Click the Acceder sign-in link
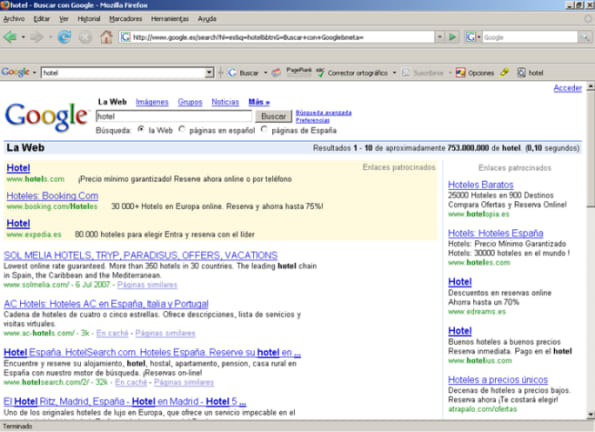595x432 pixels. (567, 88)
